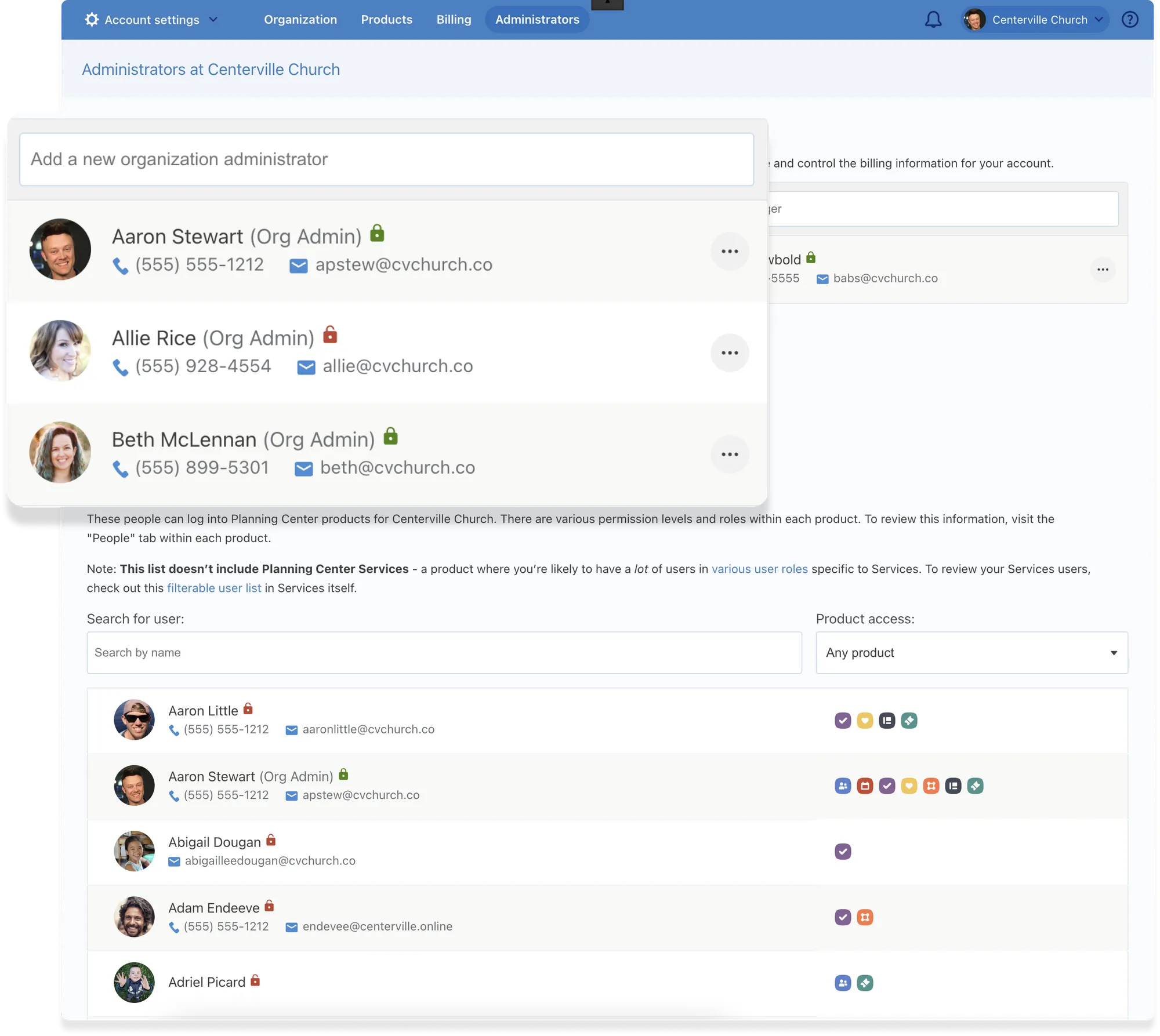Click the yellow heart Giving icon for Aaron Little
The height and width of the screenshot is (1036, 1160).
click(865, 721)
